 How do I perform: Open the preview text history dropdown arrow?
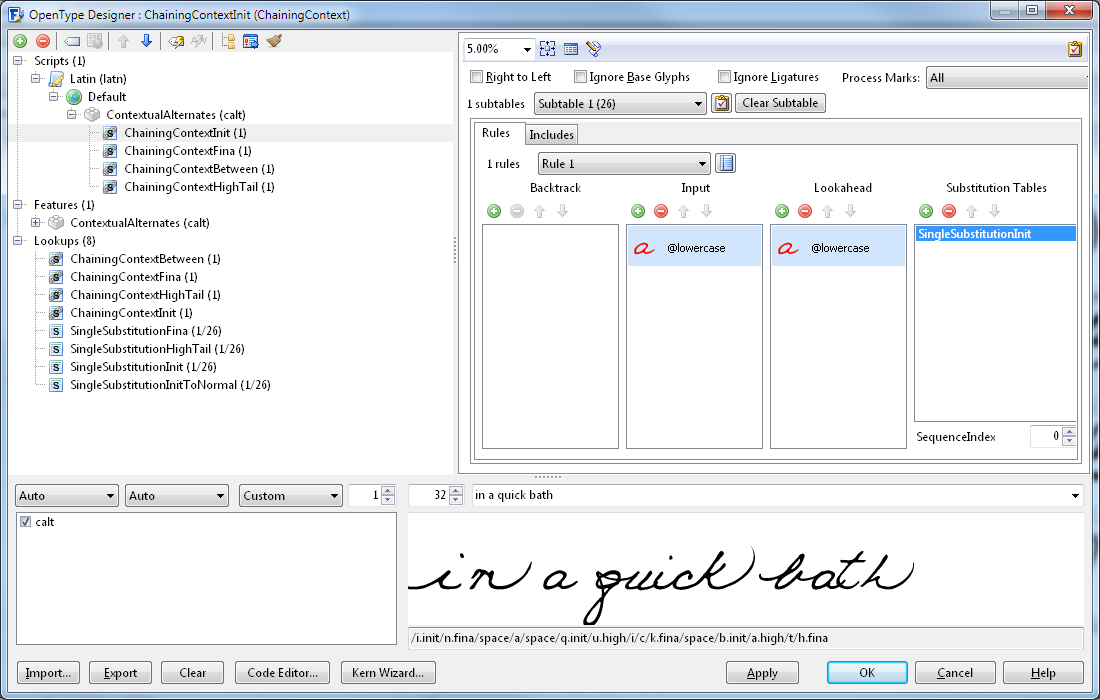[1075, 496]
